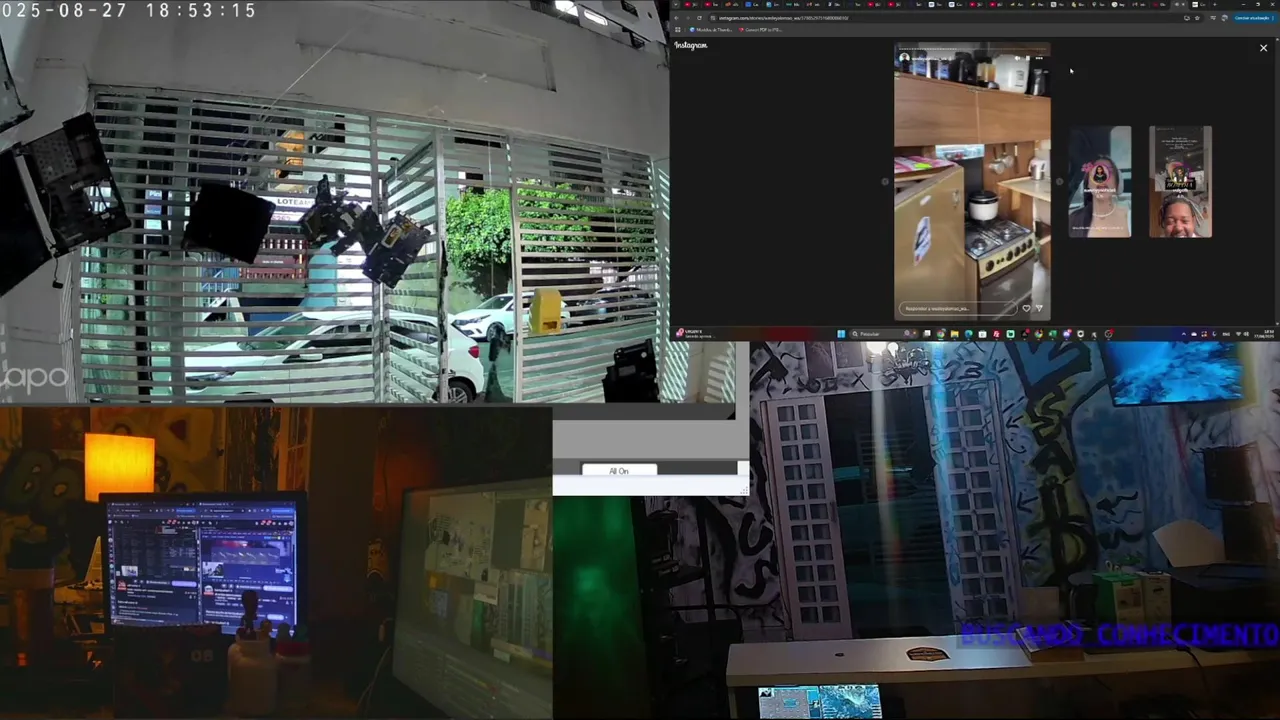The height and width of the screenshot is (720, 1280).
Task: Share the story with paper plane icon
Action: 1039,308
